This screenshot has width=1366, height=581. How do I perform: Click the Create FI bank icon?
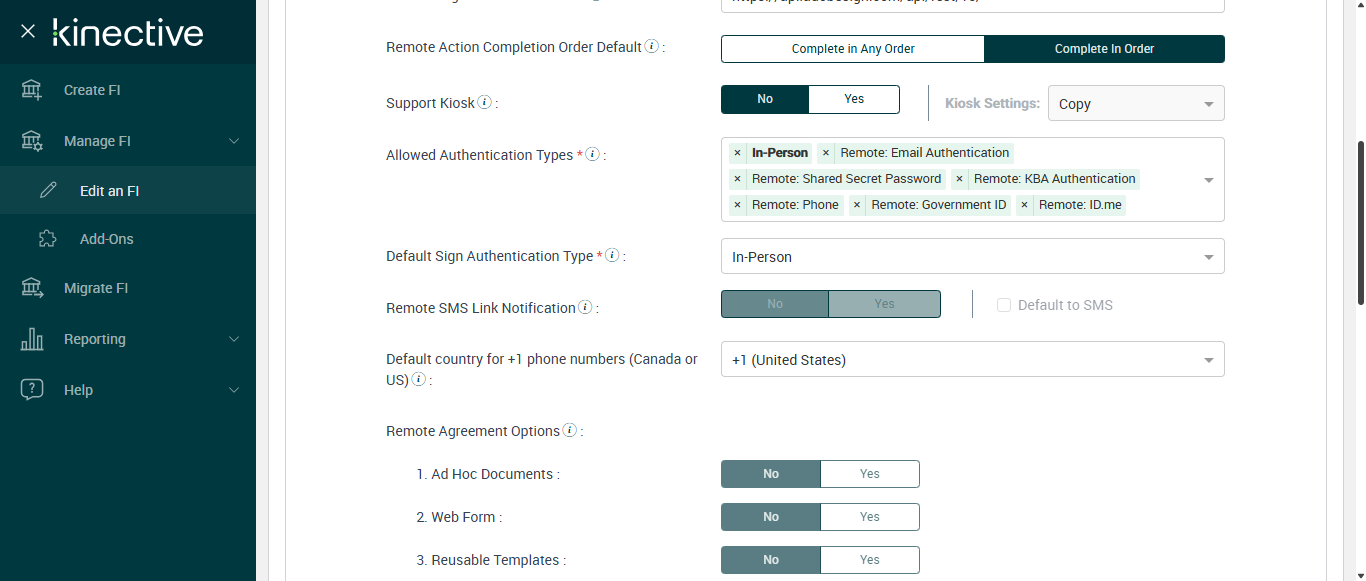[32, 90]
